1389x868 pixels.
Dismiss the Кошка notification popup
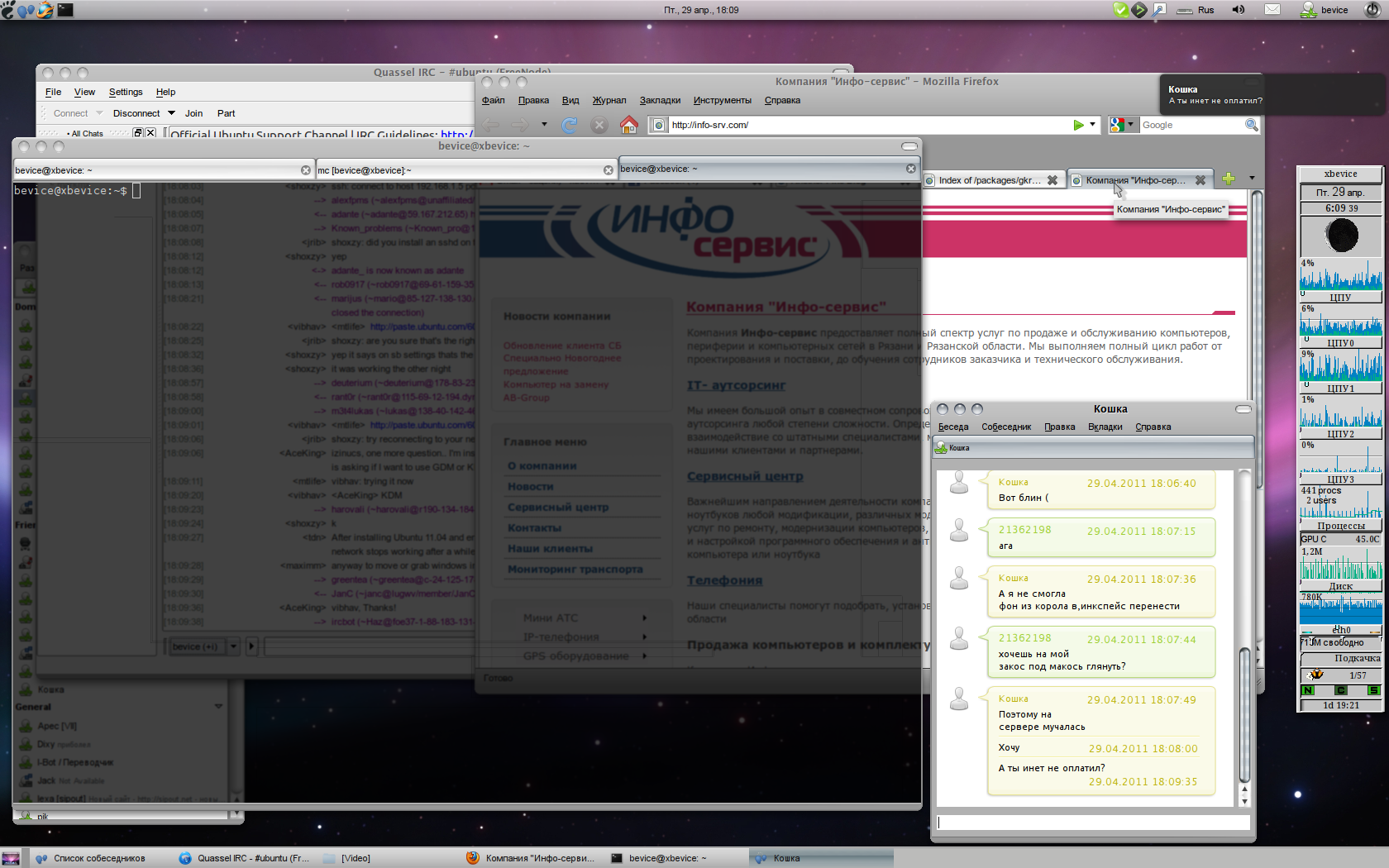tap(1273, 94)
